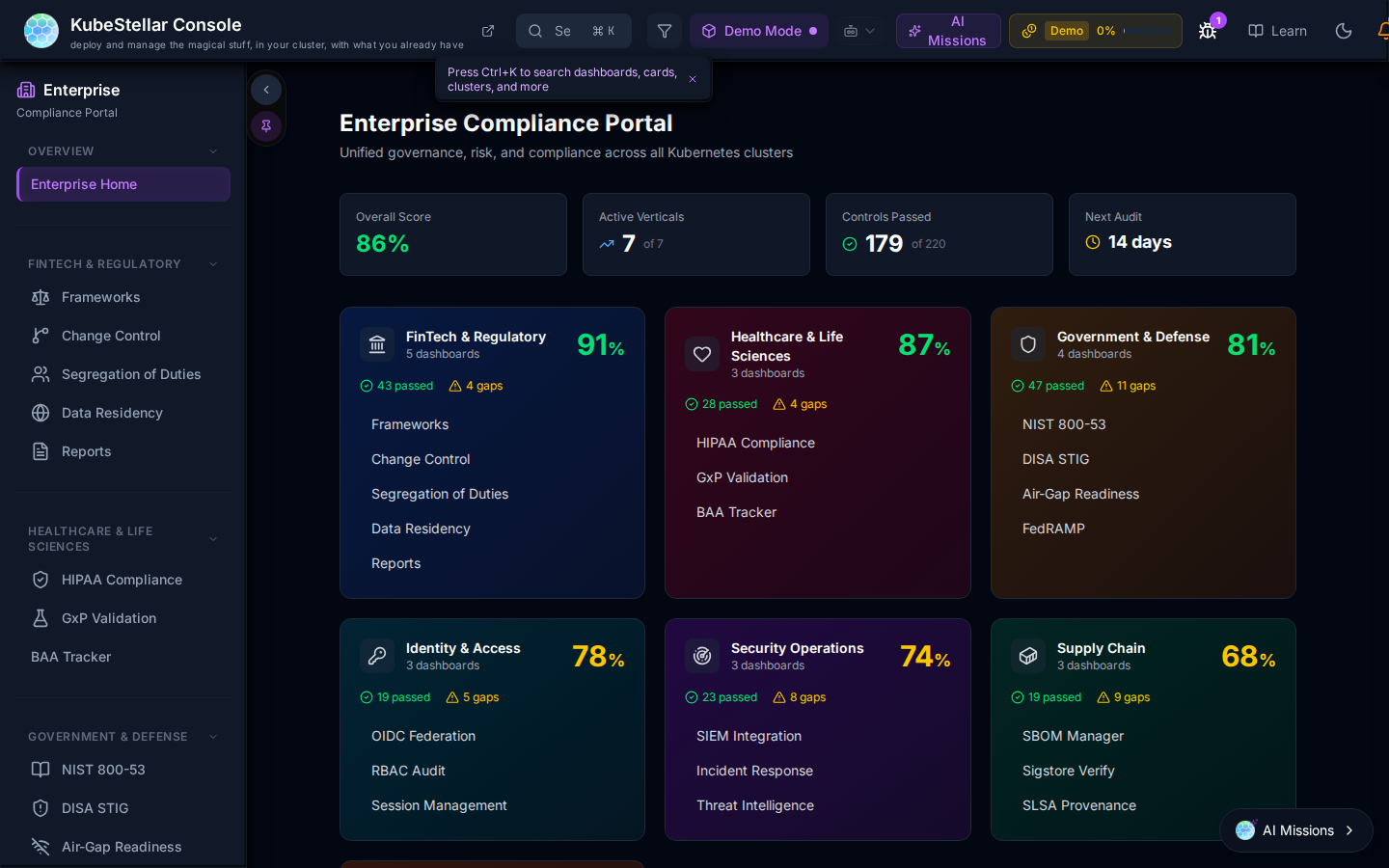Toggle the Demo Mode button
This screenshot has height=868, width=1389.
[x=759, y=31]
